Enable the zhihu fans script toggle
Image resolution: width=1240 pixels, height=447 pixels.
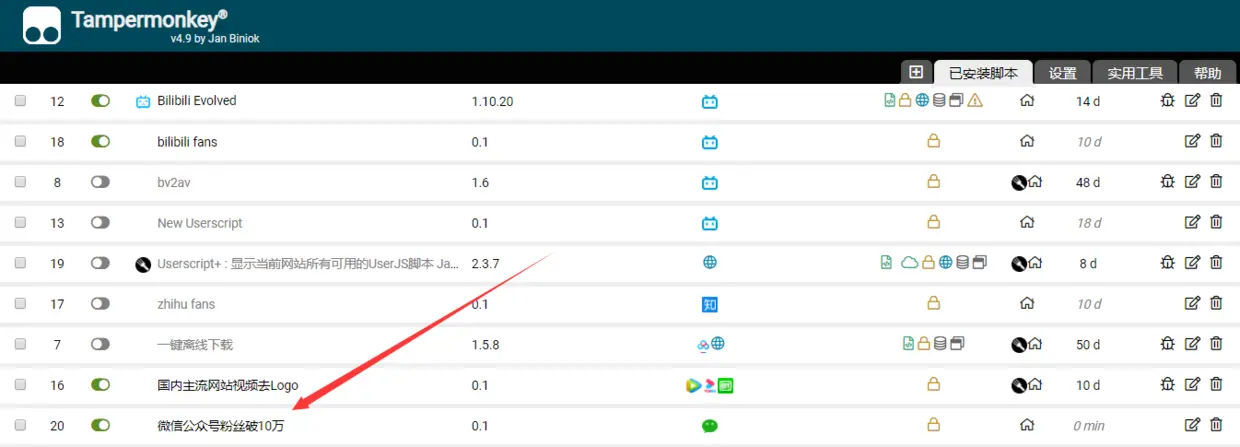click(100, 304)
